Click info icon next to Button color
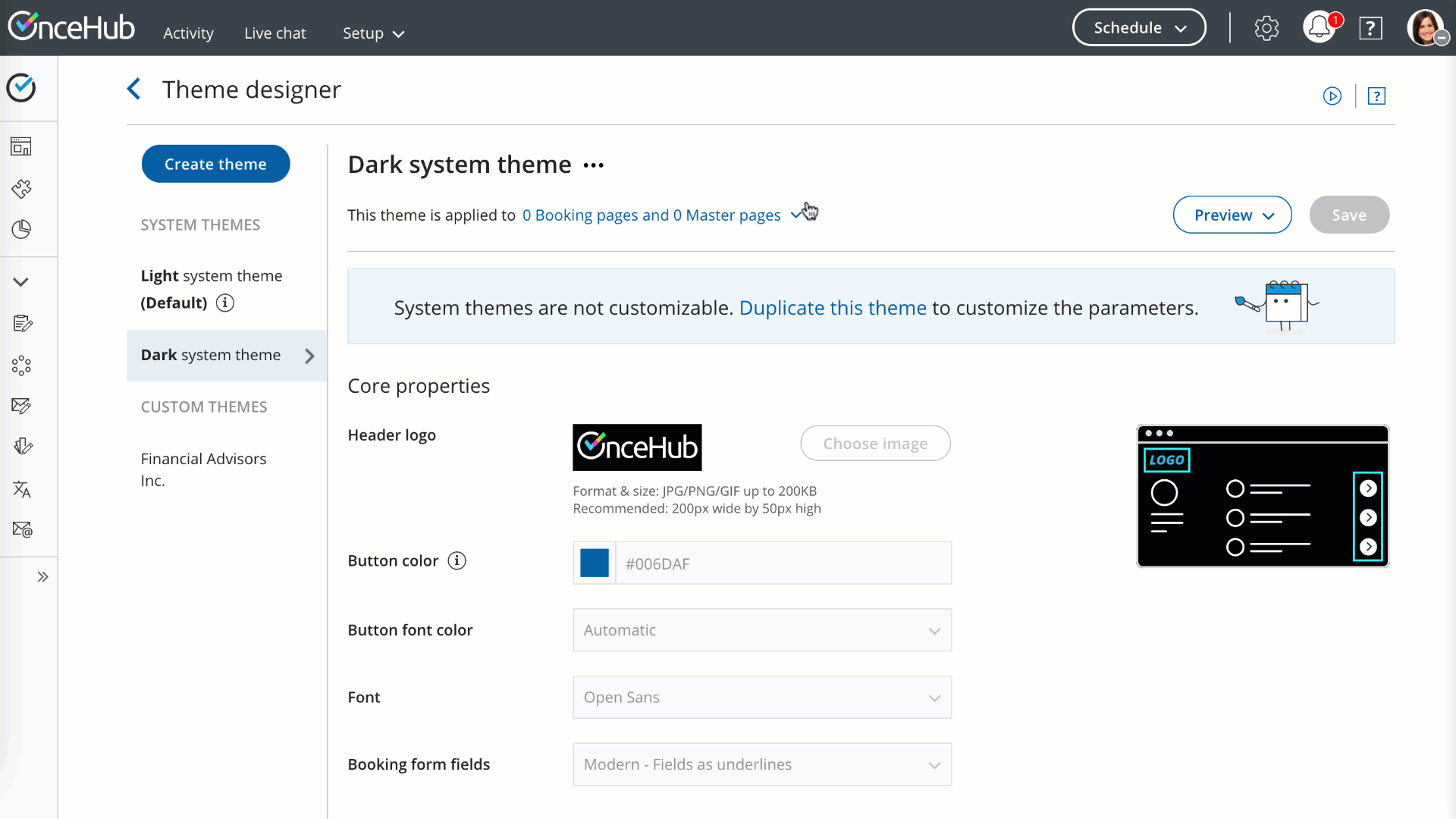This screenshot has height=819, width=1456. 457,561
